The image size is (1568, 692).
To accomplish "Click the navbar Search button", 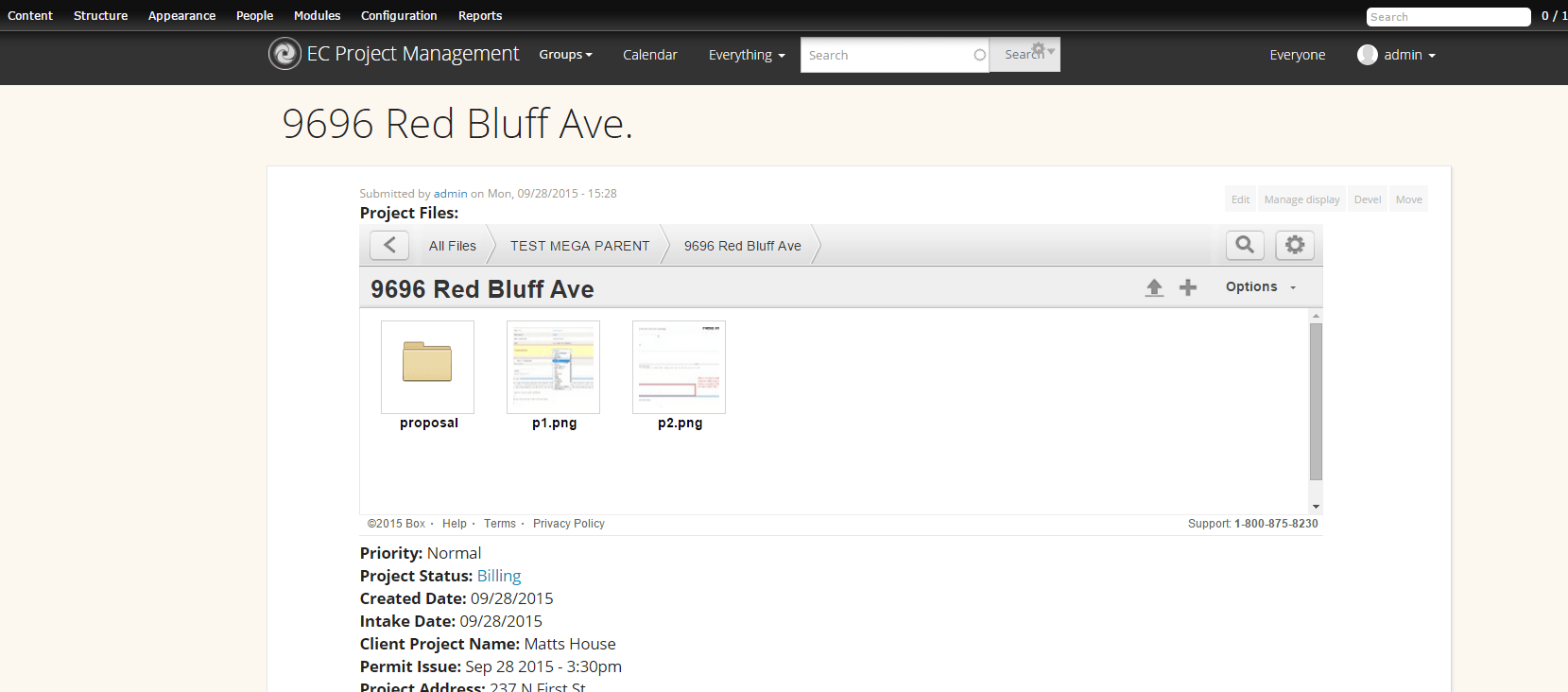I will coord(1025,54).
